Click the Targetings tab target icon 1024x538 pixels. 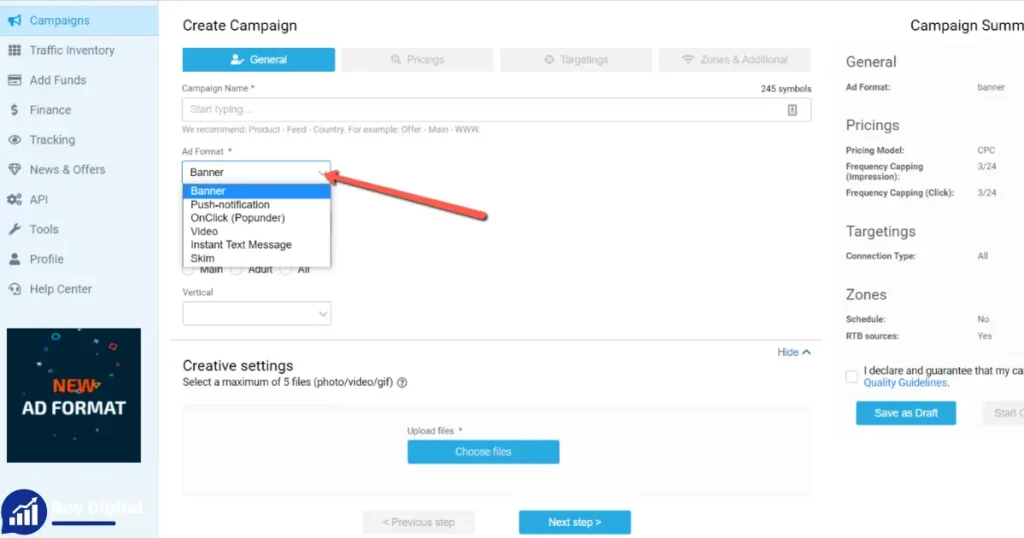pyautogui.click(x=549, y=59)
